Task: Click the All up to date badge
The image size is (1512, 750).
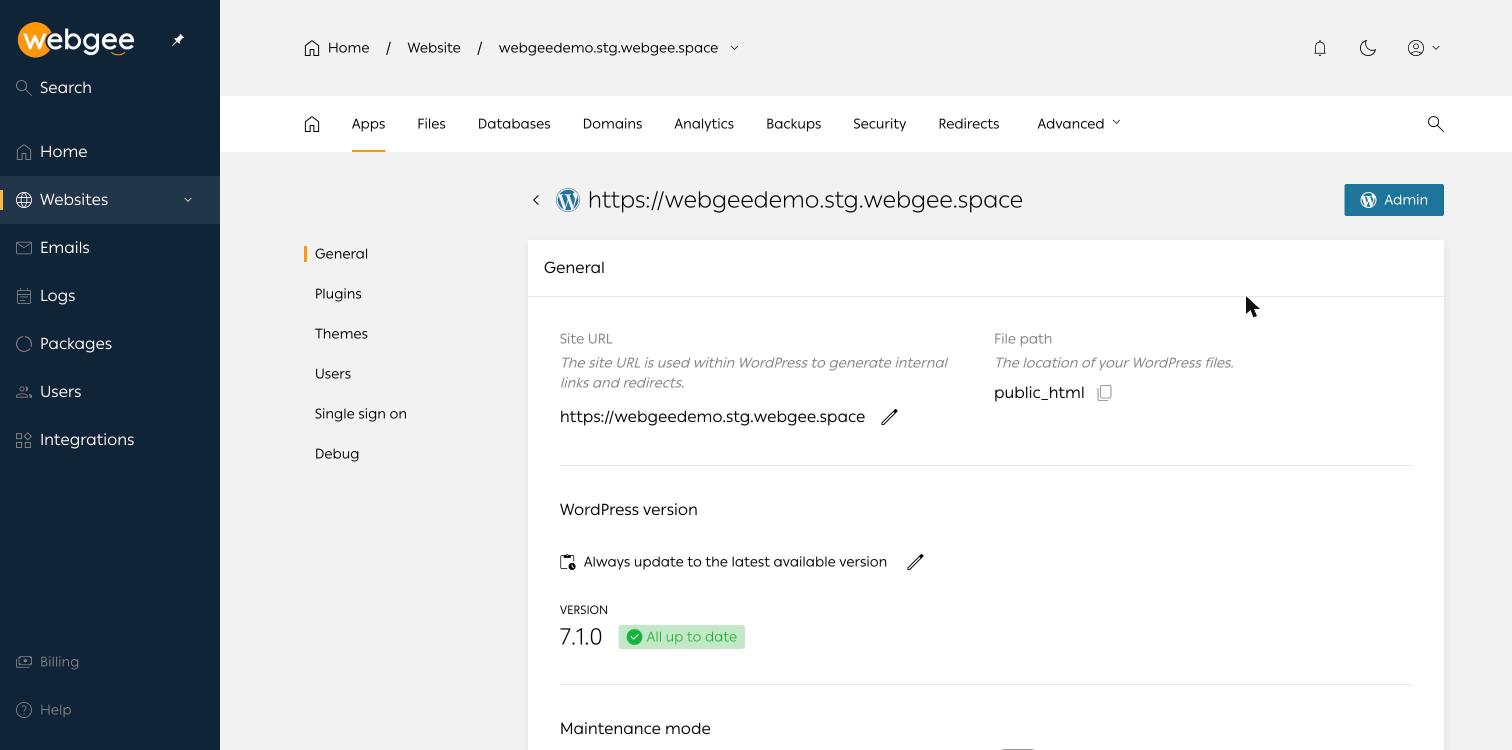Action: tap(682, 637)
